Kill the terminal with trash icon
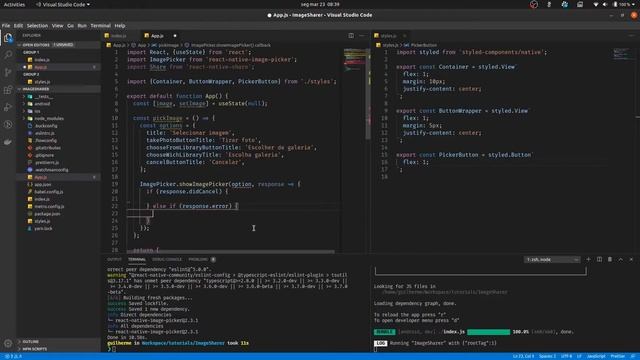The image size is (640, 360). (610, 260)
